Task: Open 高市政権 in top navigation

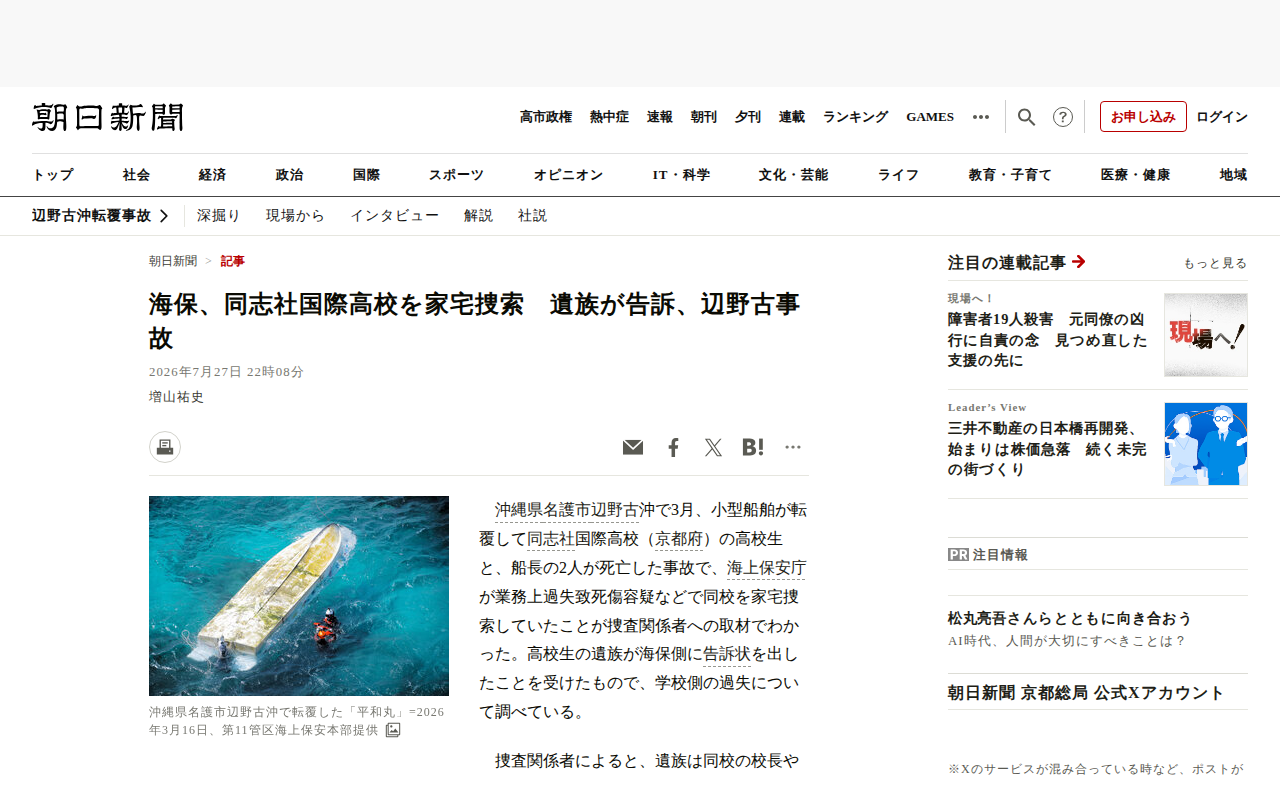Action: [546, 117]
